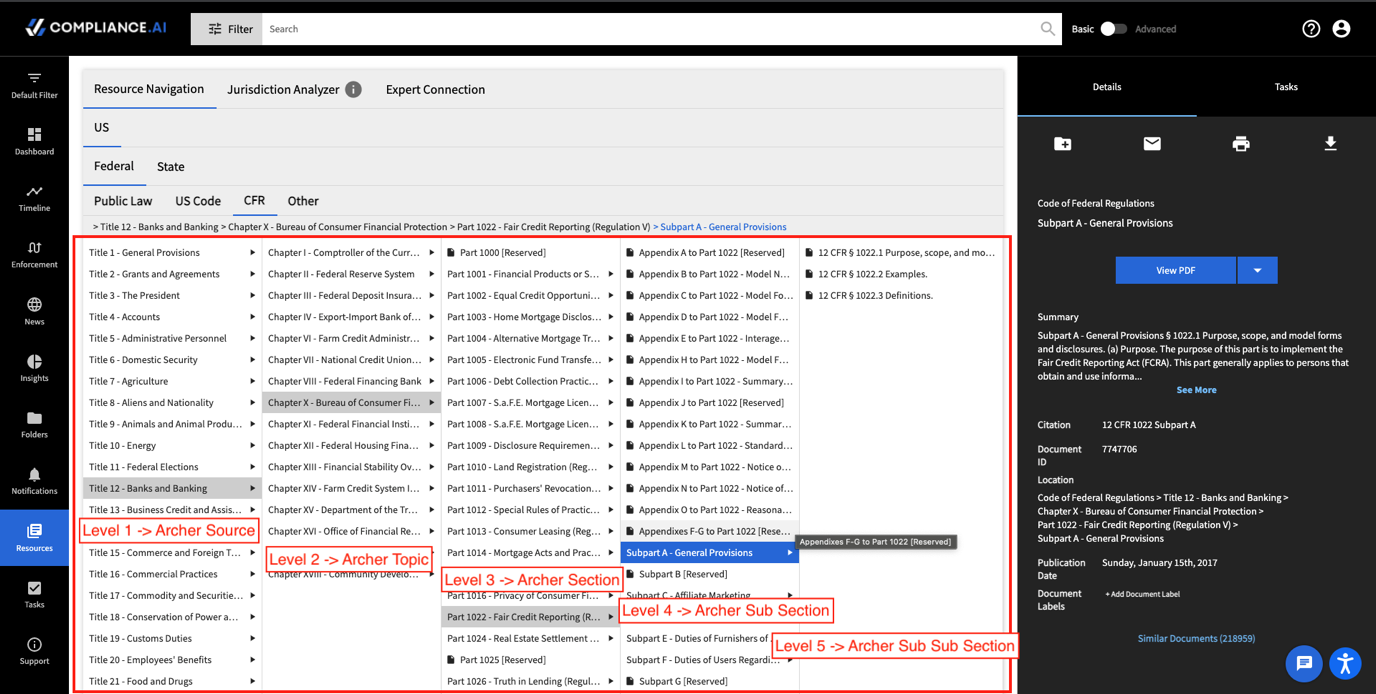
Task: Open Notifications bell
Action: click(x=34, y=481)
